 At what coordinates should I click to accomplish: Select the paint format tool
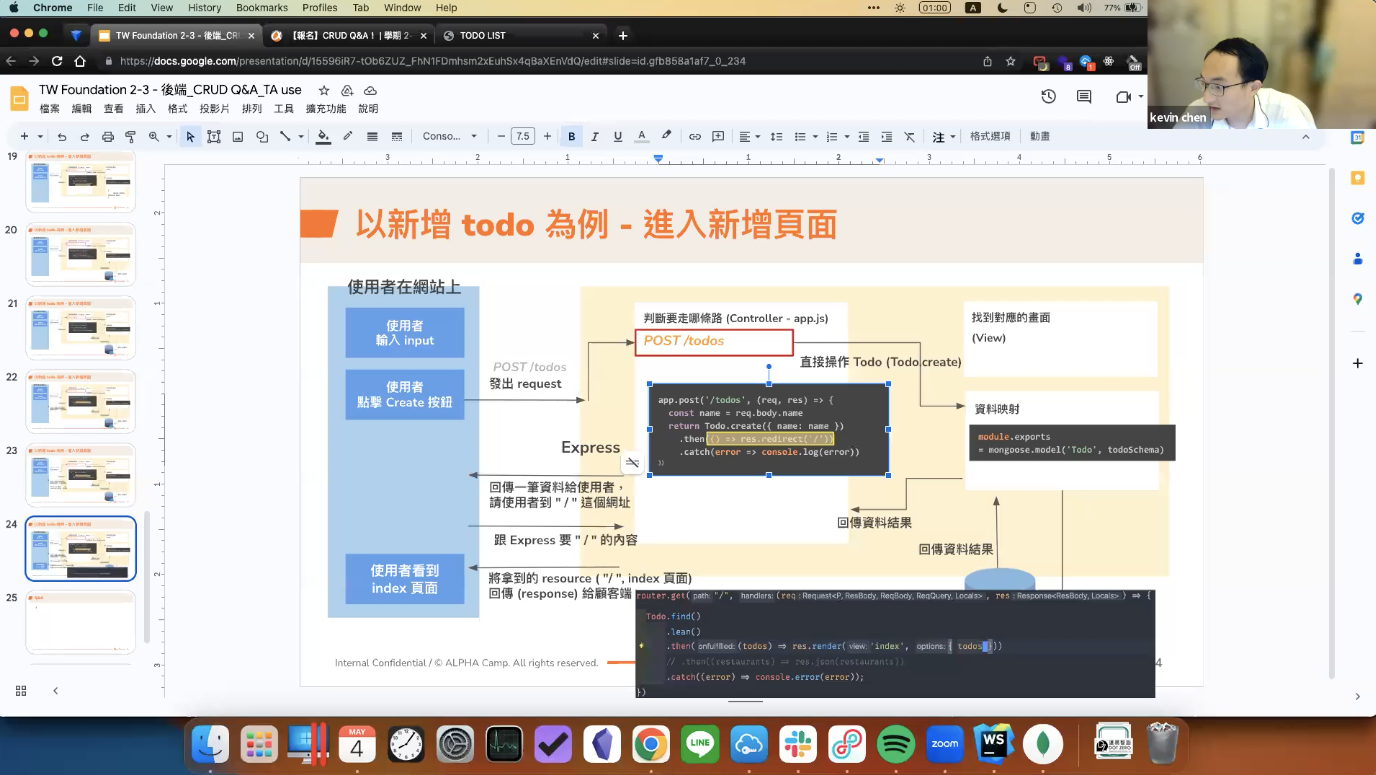pos(130,137)
